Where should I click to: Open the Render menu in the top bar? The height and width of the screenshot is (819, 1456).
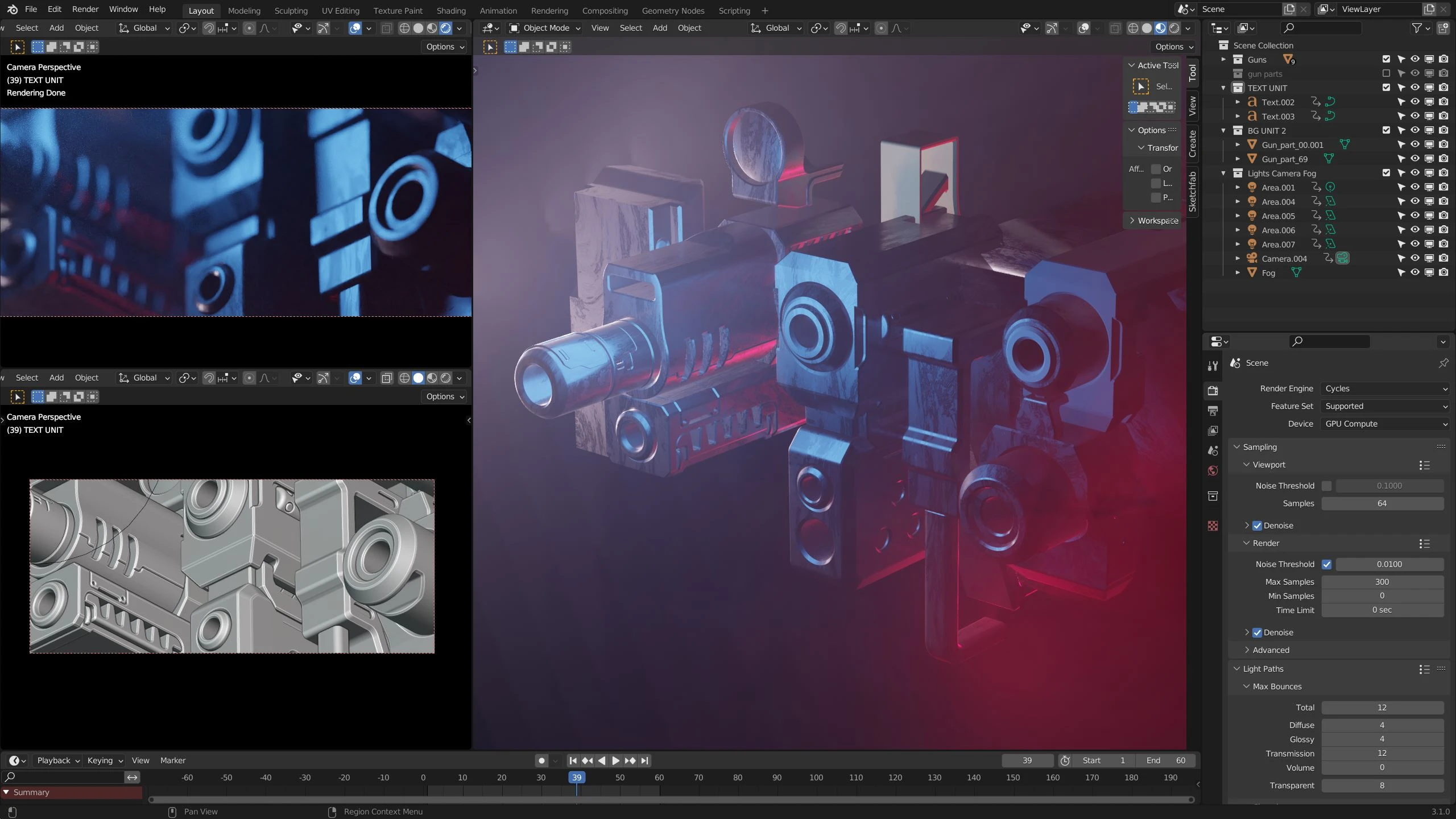[85, 9]
